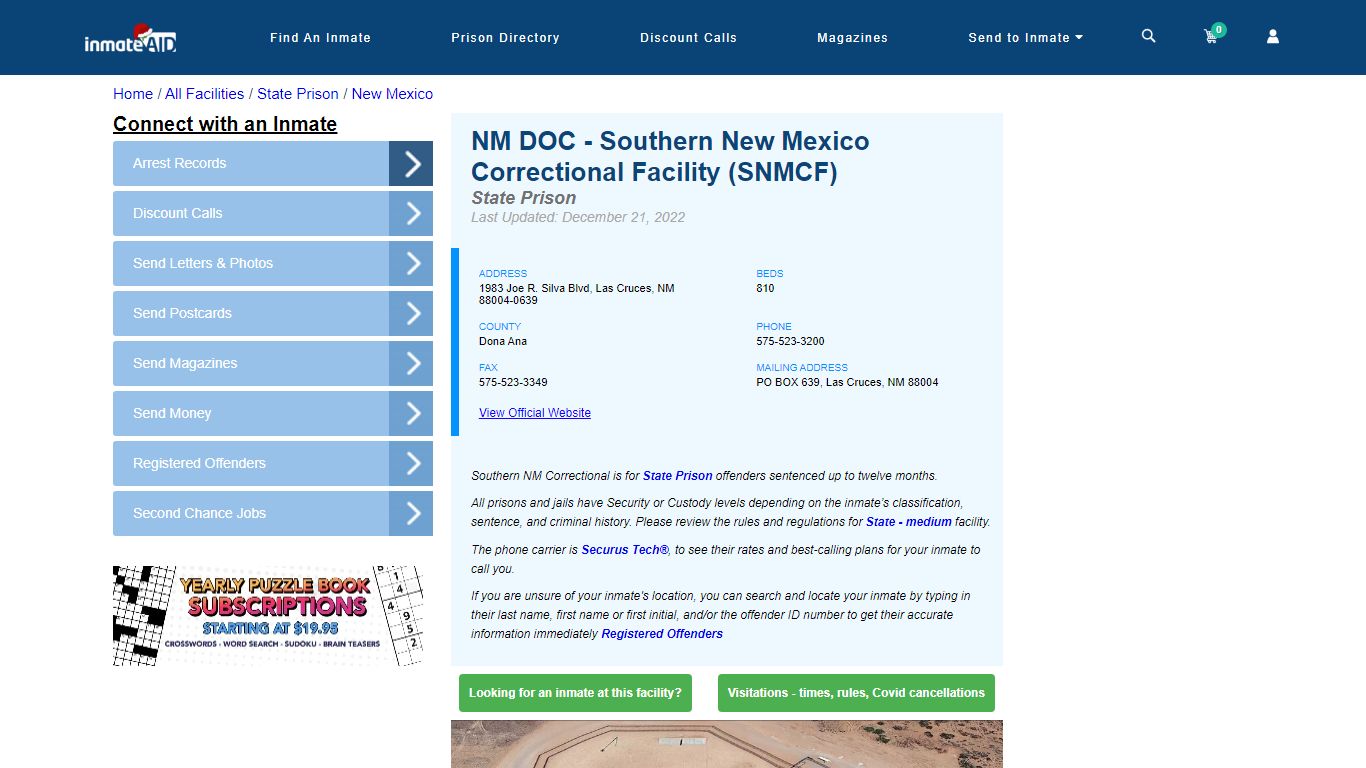1366x768 pixels.
Task: Click the arrow icon beside Send Letters & Photos
Action: click(x=411, y=263)
